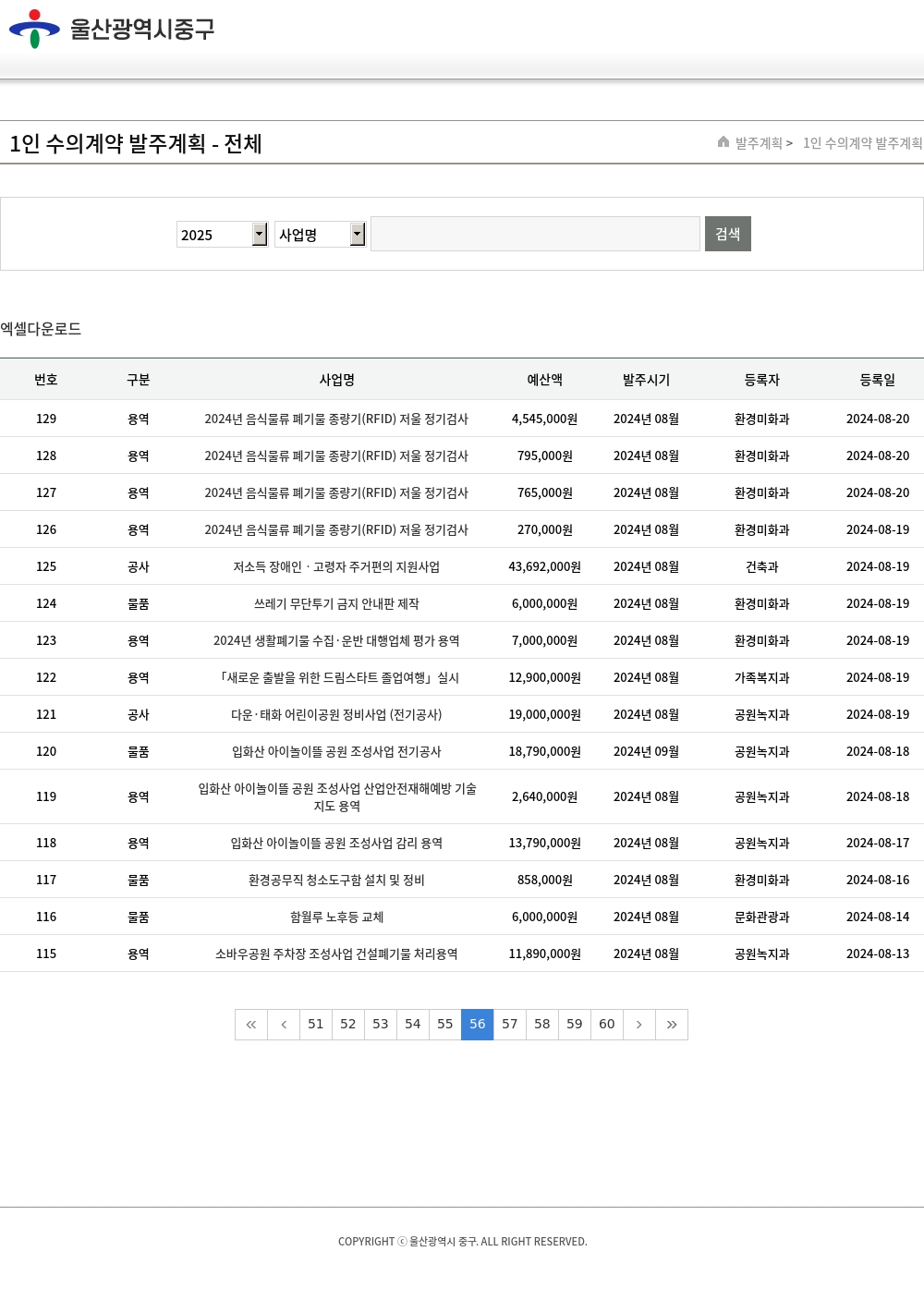Go to first page of pagination
The image size is (924, 1300).
[x=251, y=1025]
